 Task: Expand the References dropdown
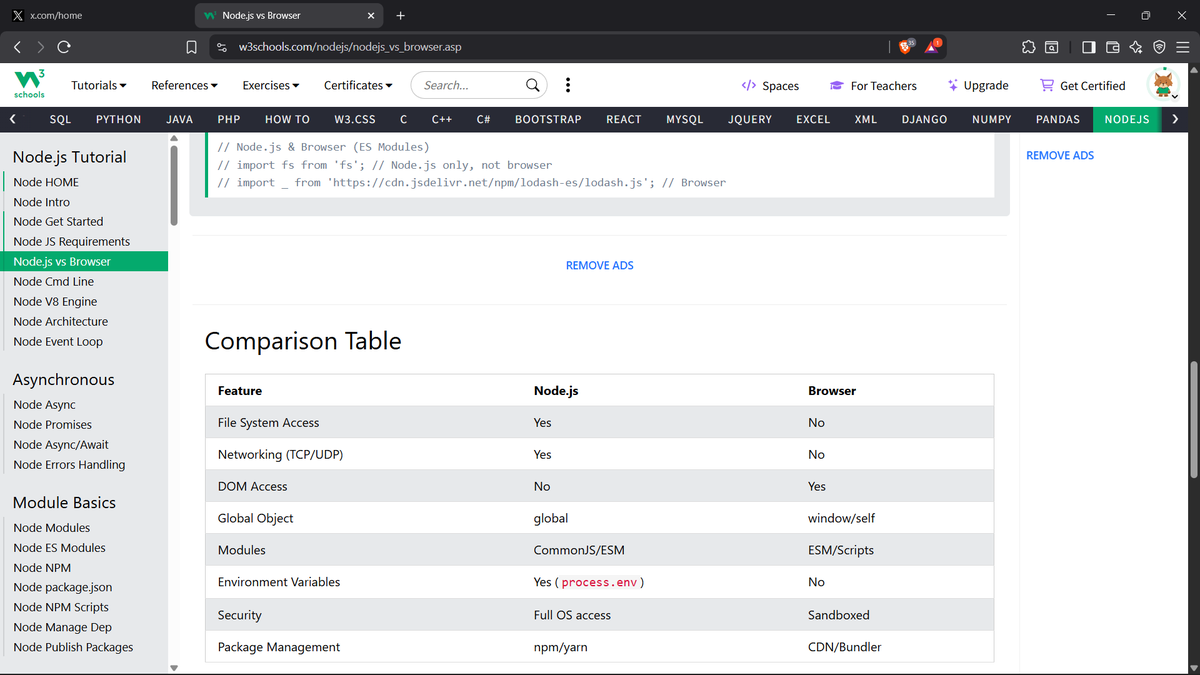[184, 85]
